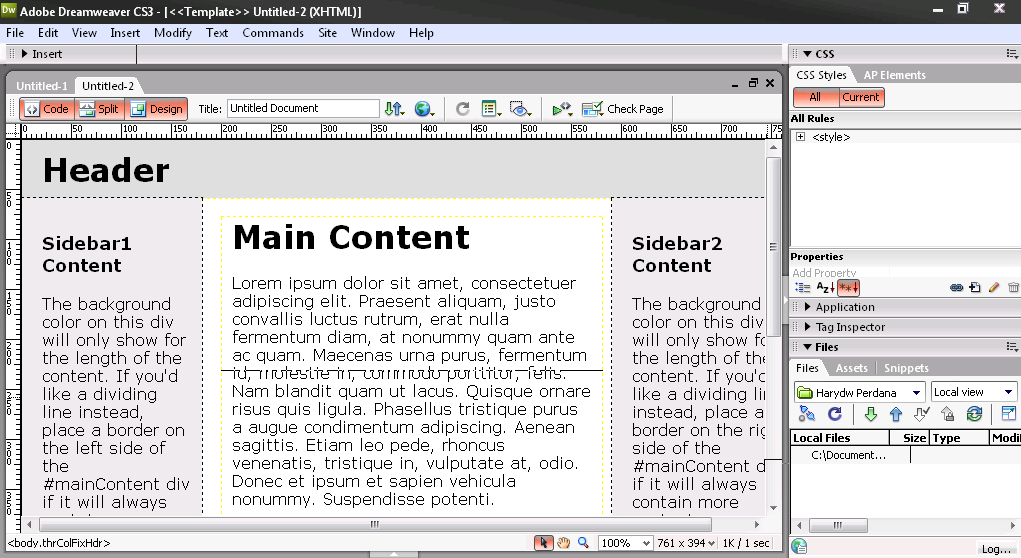Image resolution: width=1021 pixels, height=558 pixels.
Task: Toggle Current mode in CSS Styles
Action: (861, 97)
